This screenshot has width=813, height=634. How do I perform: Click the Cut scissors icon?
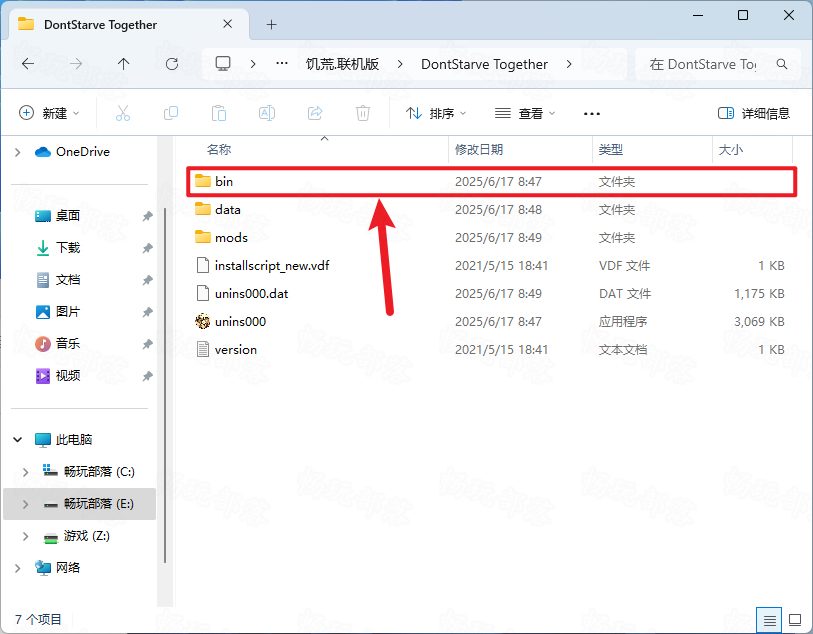[x=123, y=113]
